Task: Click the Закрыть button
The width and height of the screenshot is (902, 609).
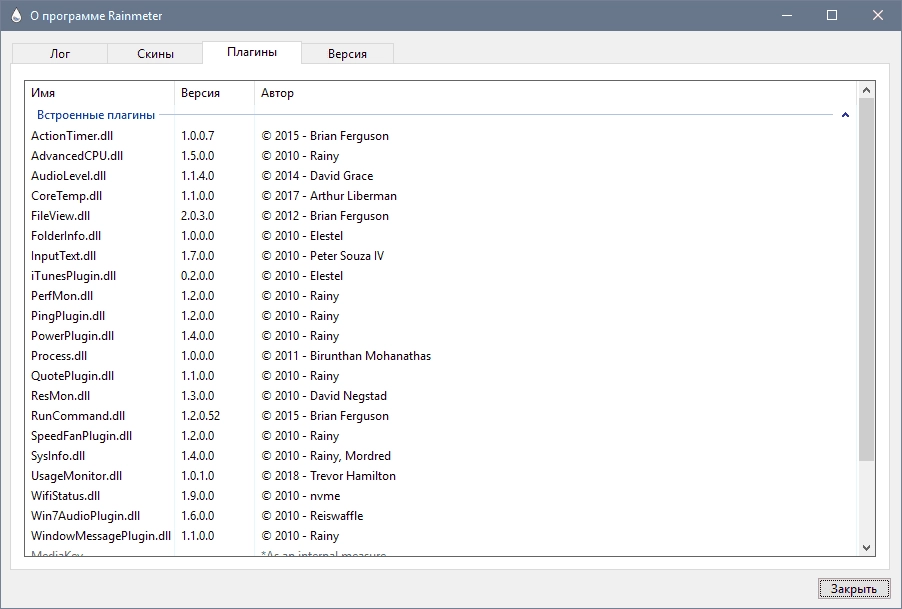Action: [x=854, y=589]
